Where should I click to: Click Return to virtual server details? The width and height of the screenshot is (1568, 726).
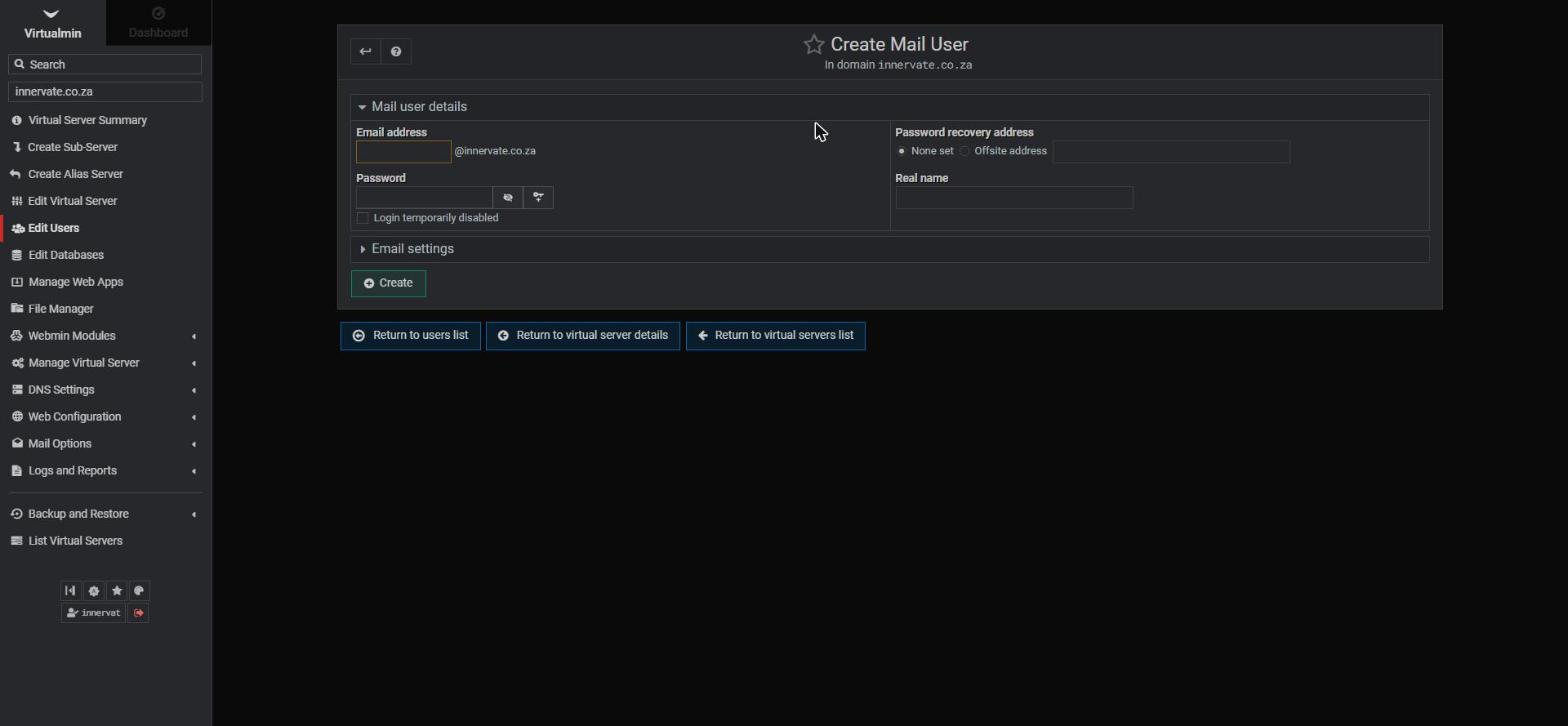coord(583,336)
